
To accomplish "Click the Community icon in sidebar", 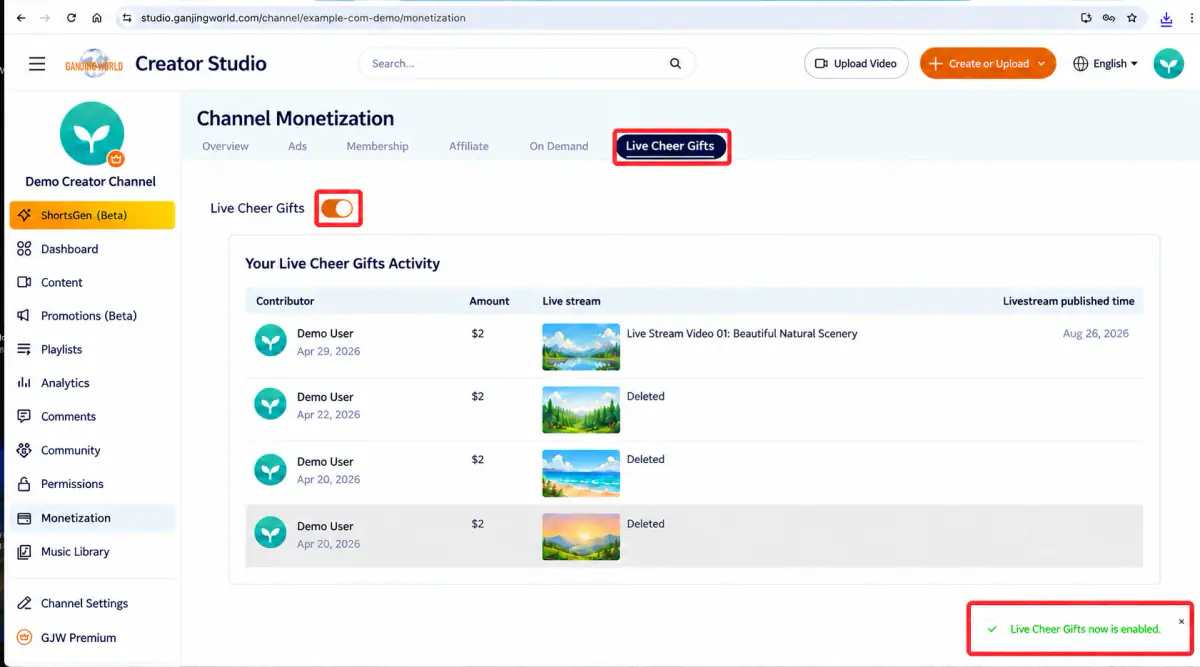I will point(24,451).
